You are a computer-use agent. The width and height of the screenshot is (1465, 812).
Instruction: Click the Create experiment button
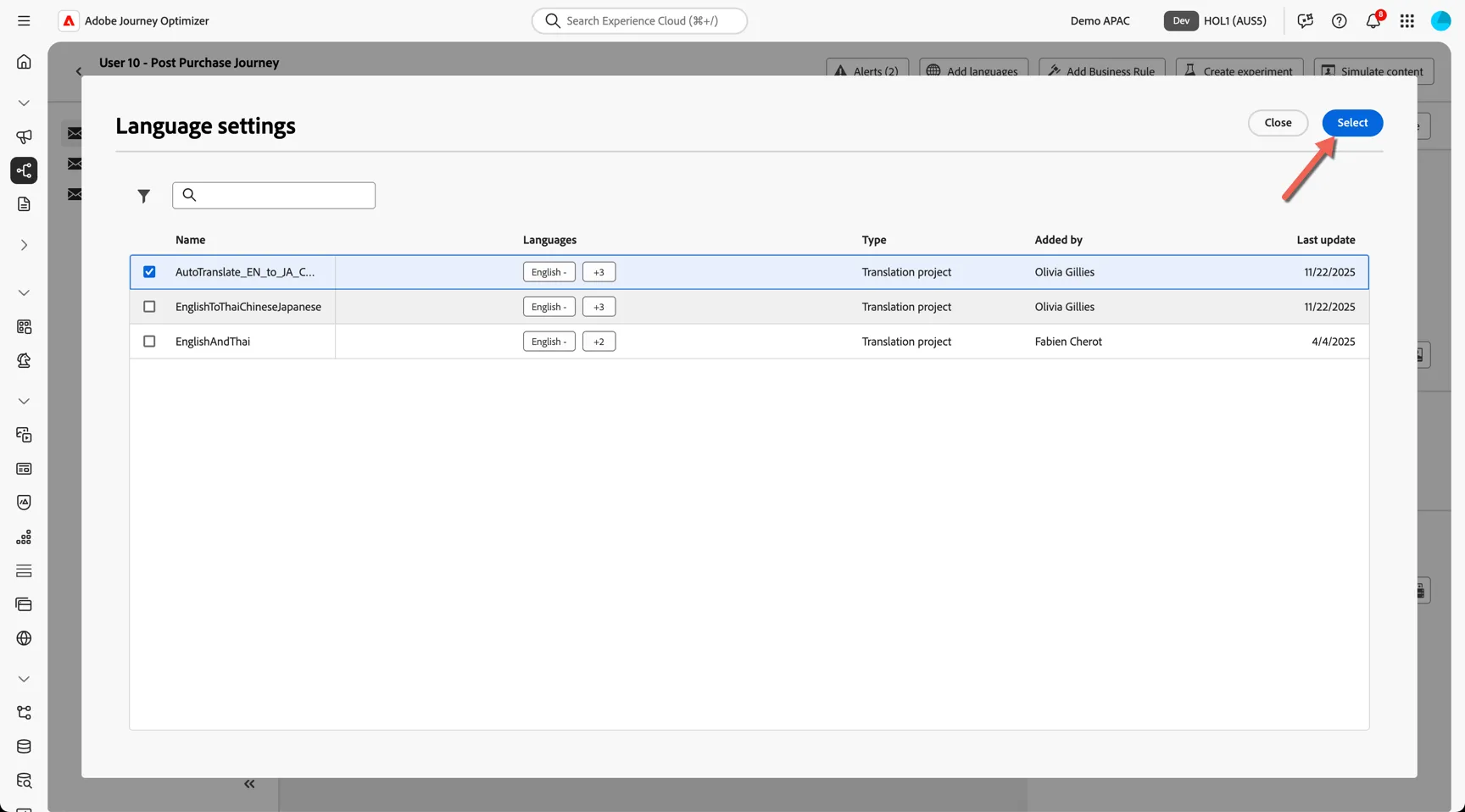click(x=1239, y=68)
